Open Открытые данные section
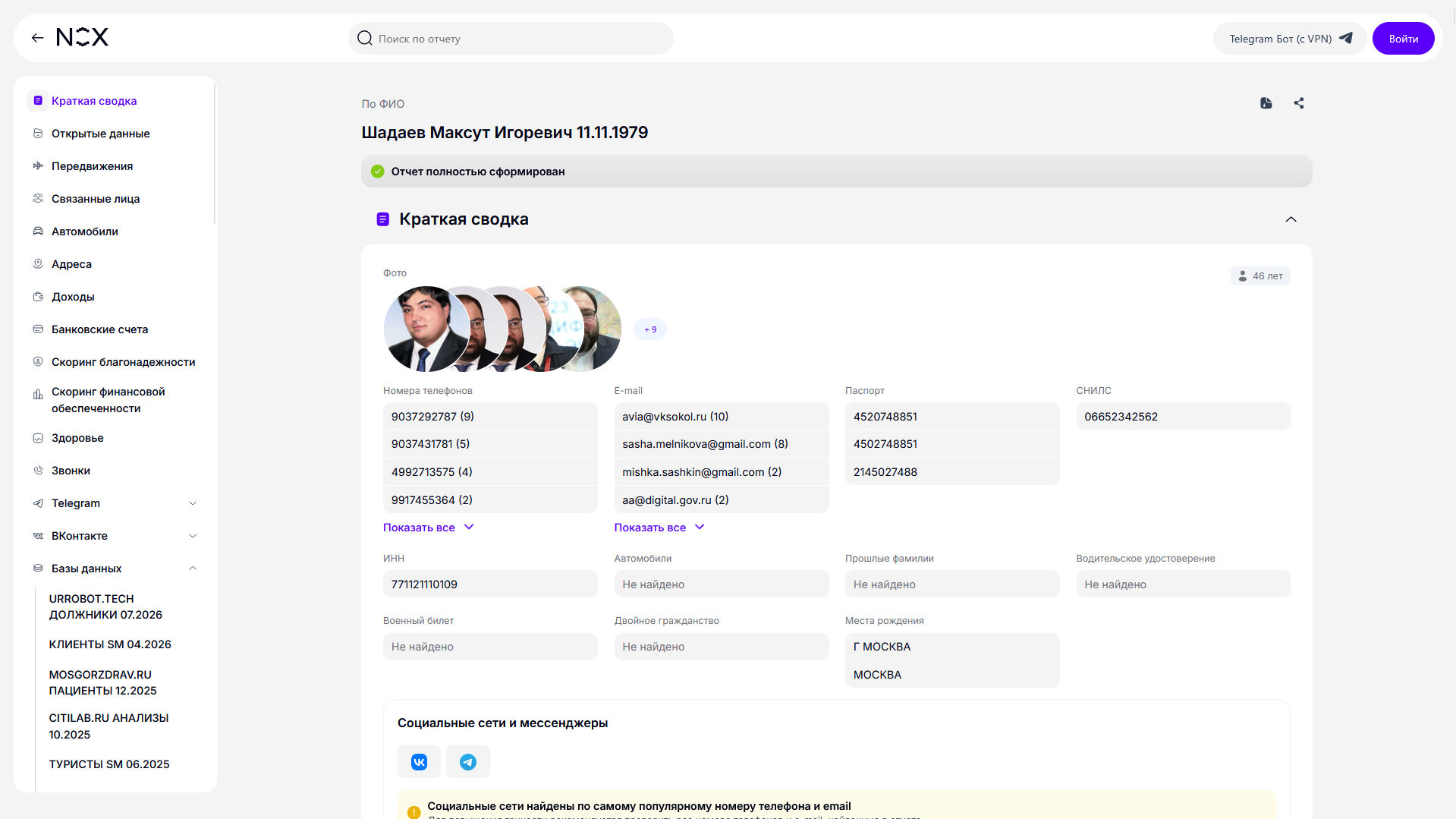Image resolution: width=1456 pixels, height=819 pixels. point(101,134)
